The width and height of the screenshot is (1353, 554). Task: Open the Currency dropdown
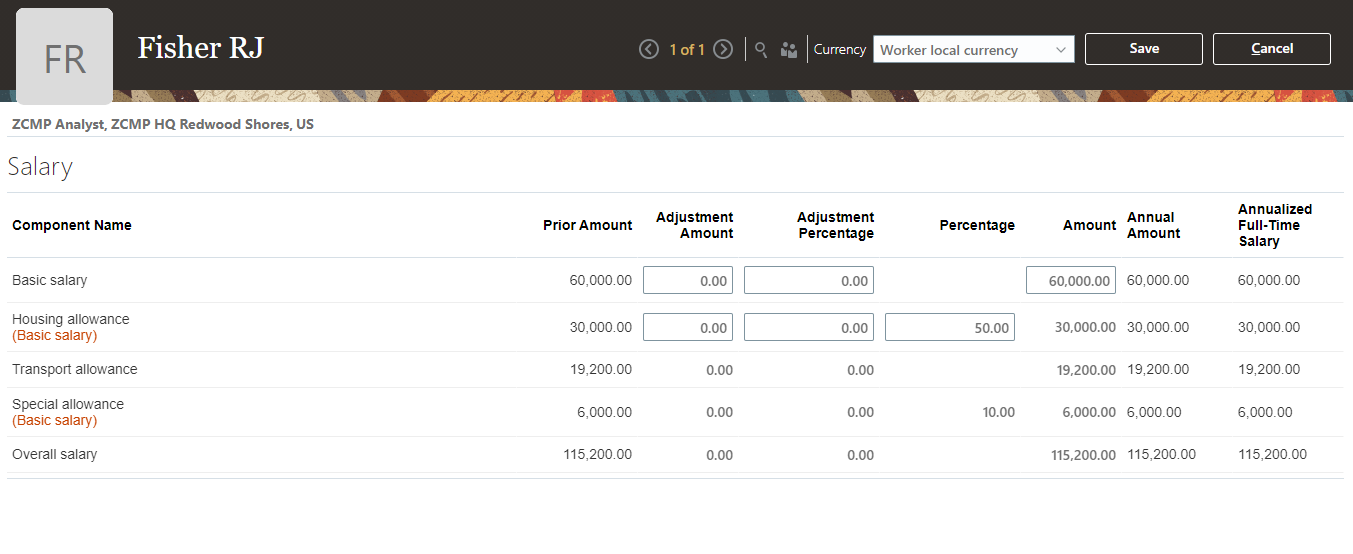pyautogui.click(x=973, y=50)
